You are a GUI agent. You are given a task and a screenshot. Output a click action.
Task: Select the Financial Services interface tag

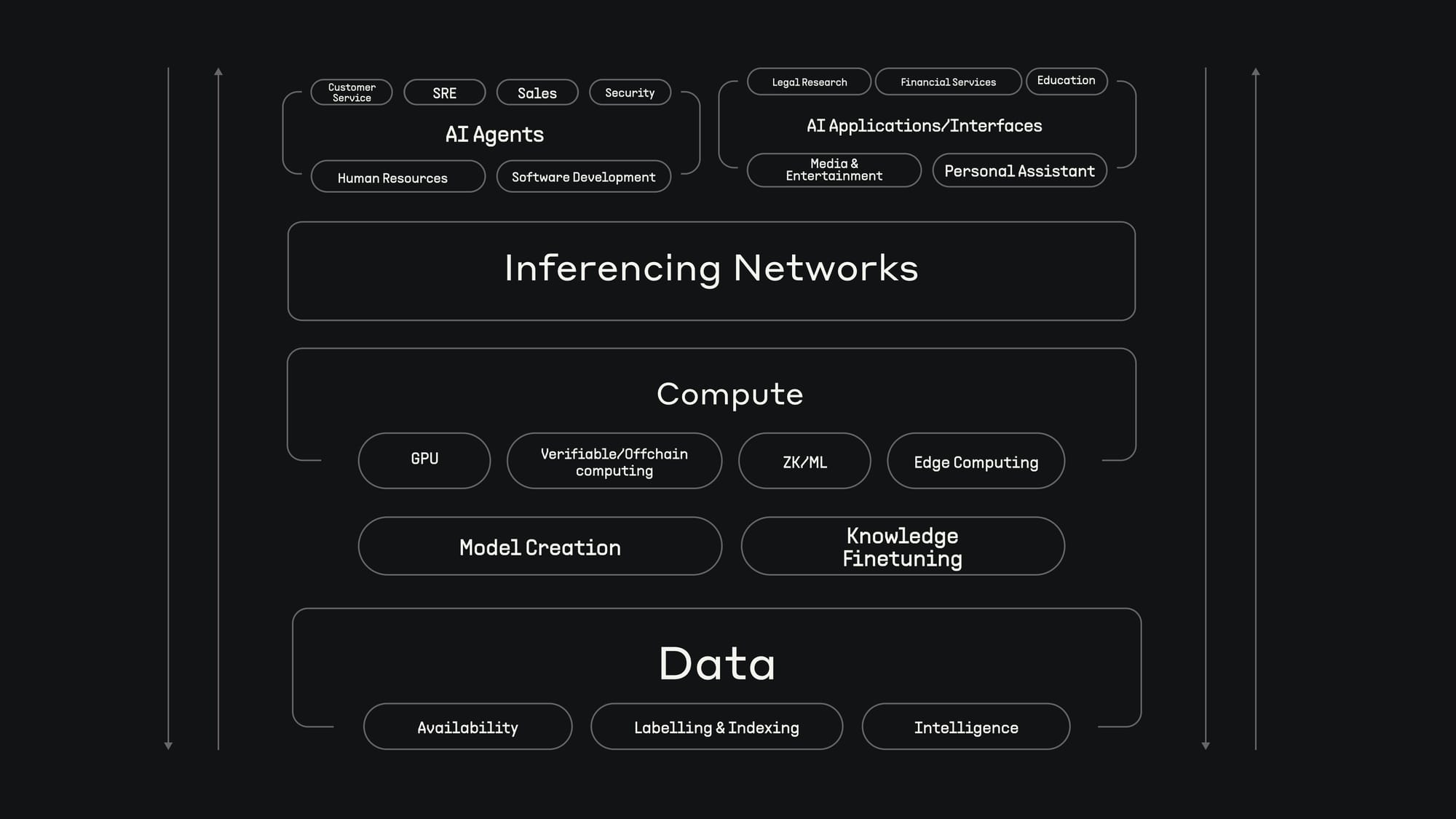point(947,82)
